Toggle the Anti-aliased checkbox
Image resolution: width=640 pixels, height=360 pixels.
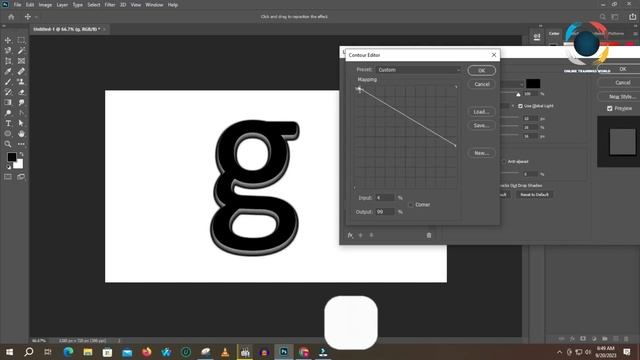(504, 162)
